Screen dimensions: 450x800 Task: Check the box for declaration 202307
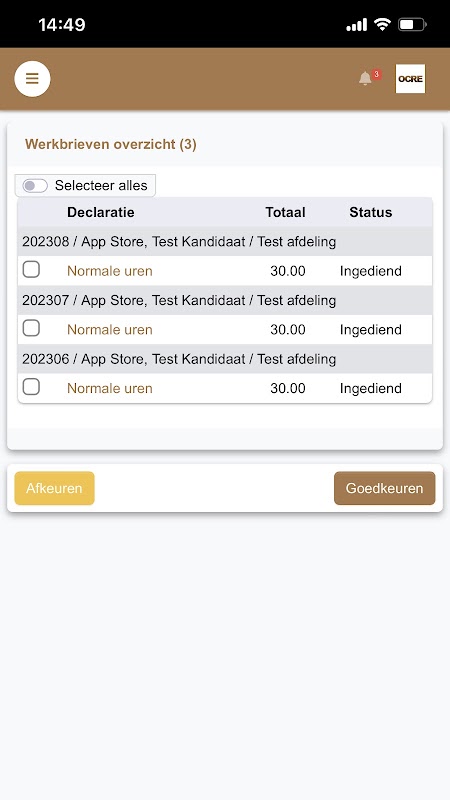pos(31,328)
